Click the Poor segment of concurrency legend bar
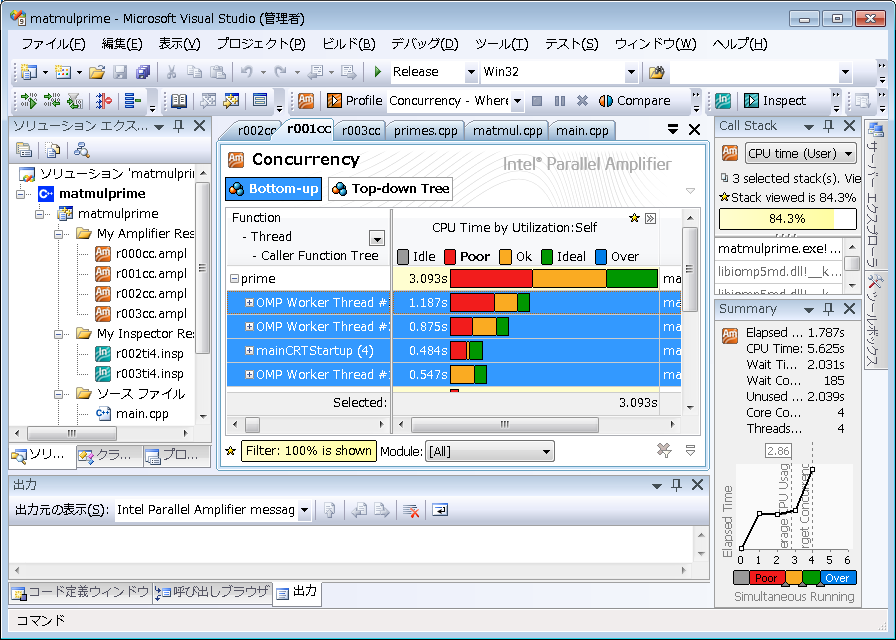Image resolution: width=896 pixels, height=640 pixels. pos(766,578)
